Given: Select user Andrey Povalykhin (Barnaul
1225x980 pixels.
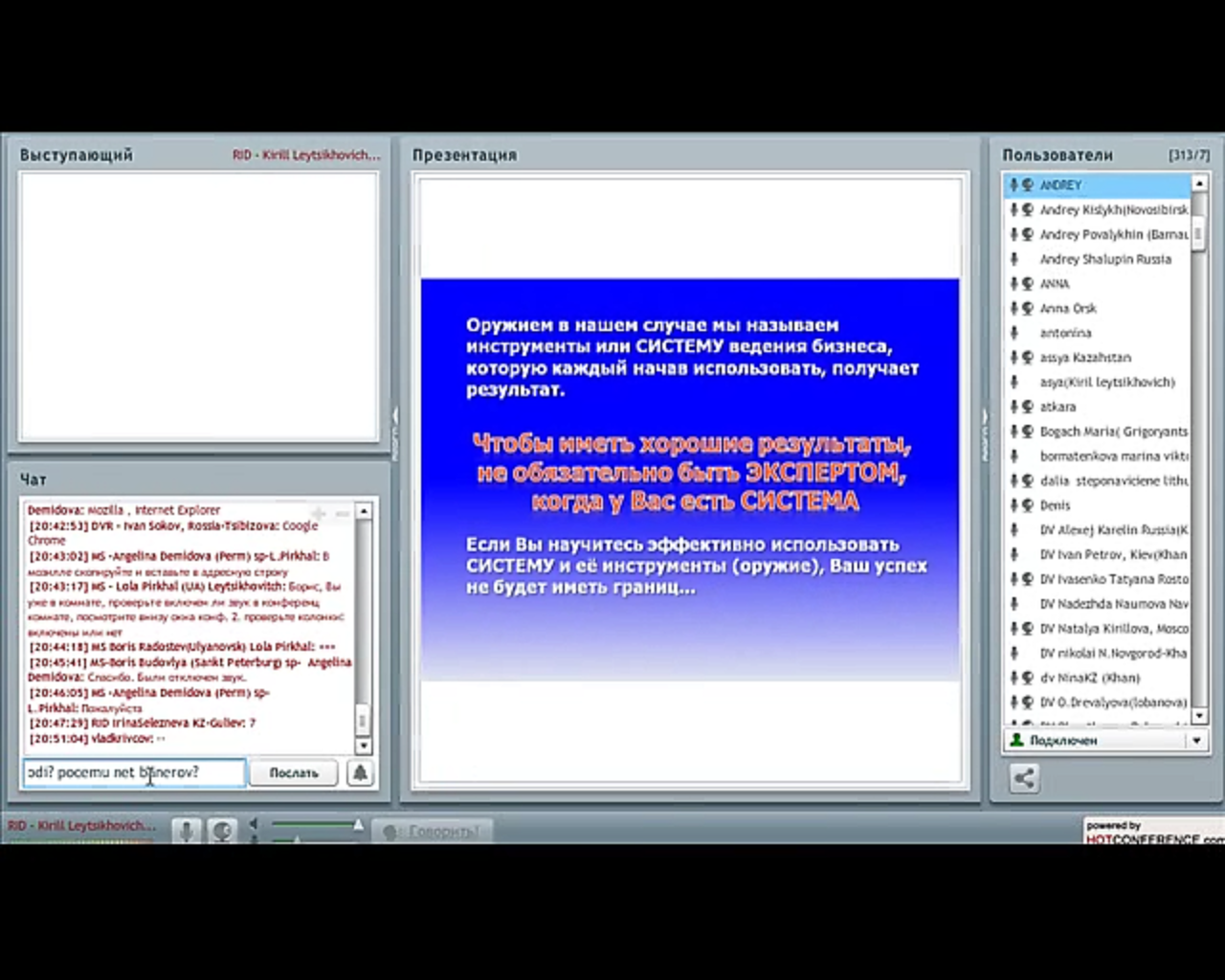Looking at the screenshot, I should [1097, 234].
